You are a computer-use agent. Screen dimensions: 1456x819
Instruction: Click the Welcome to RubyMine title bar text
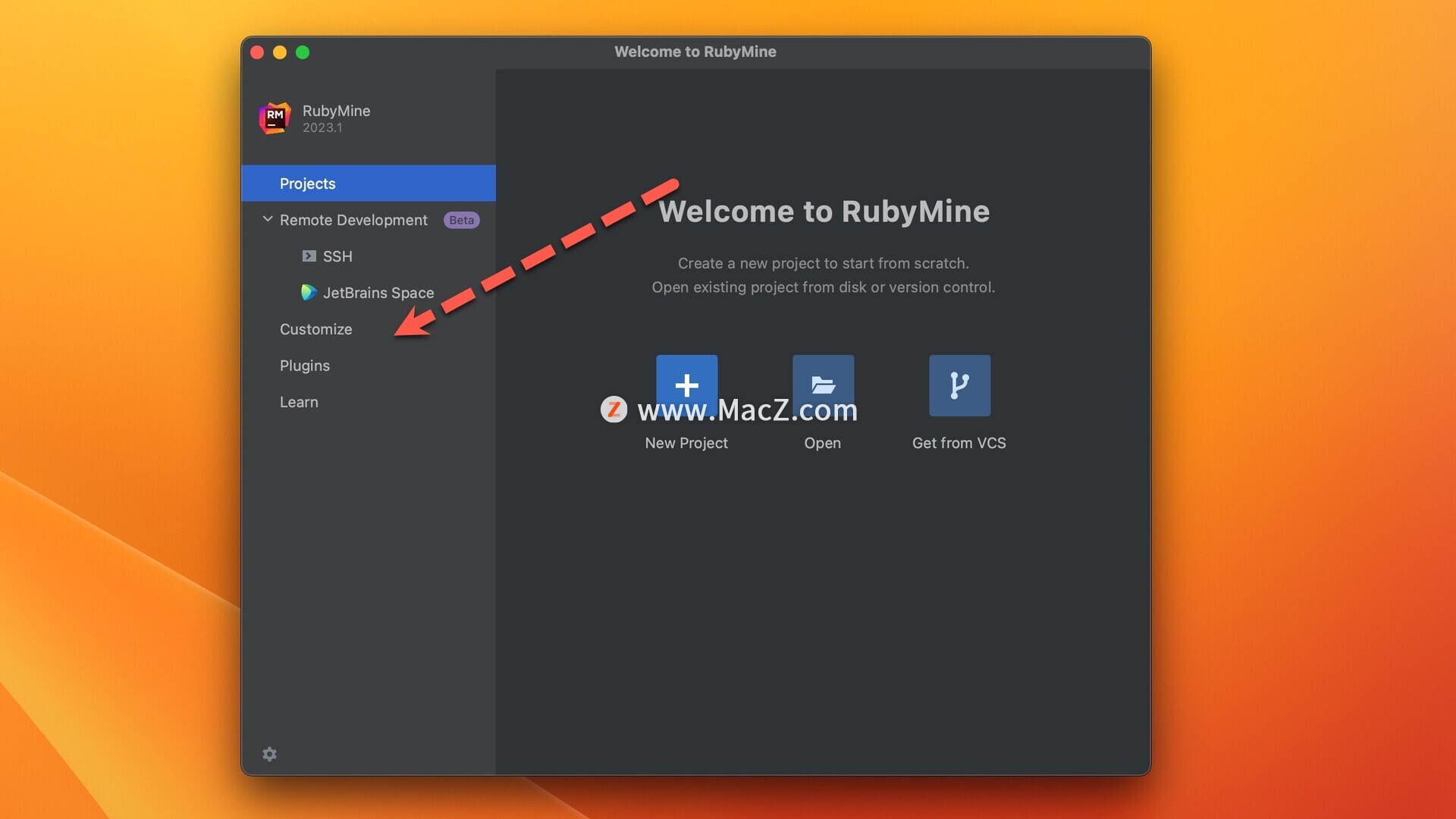[695, 52]
